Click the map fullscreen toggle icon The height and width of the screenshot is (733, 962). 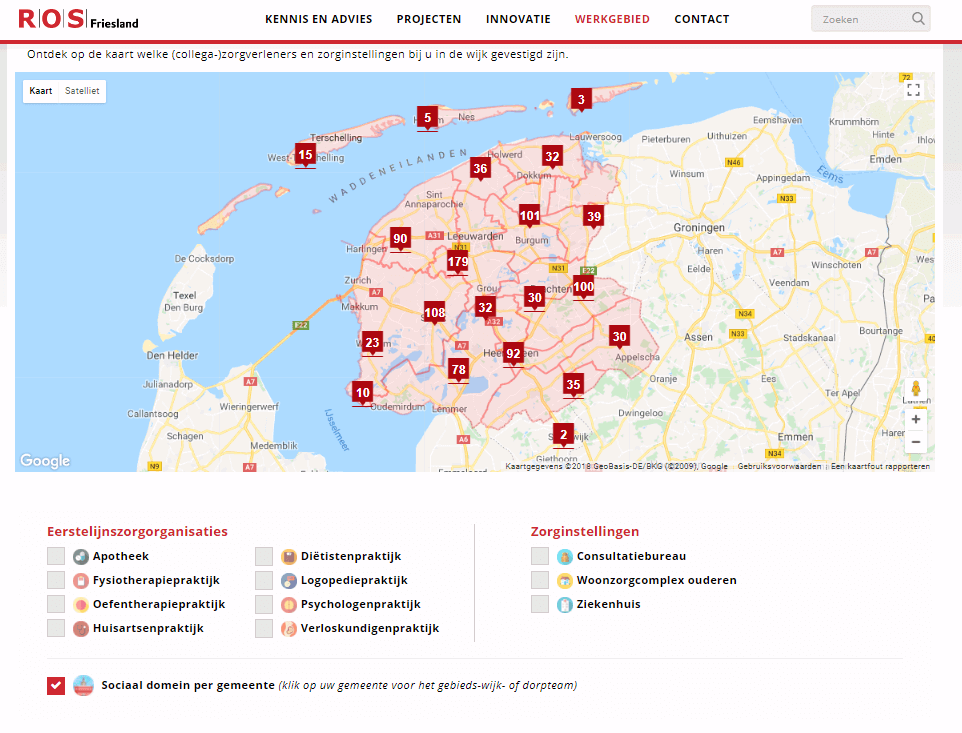913,90
